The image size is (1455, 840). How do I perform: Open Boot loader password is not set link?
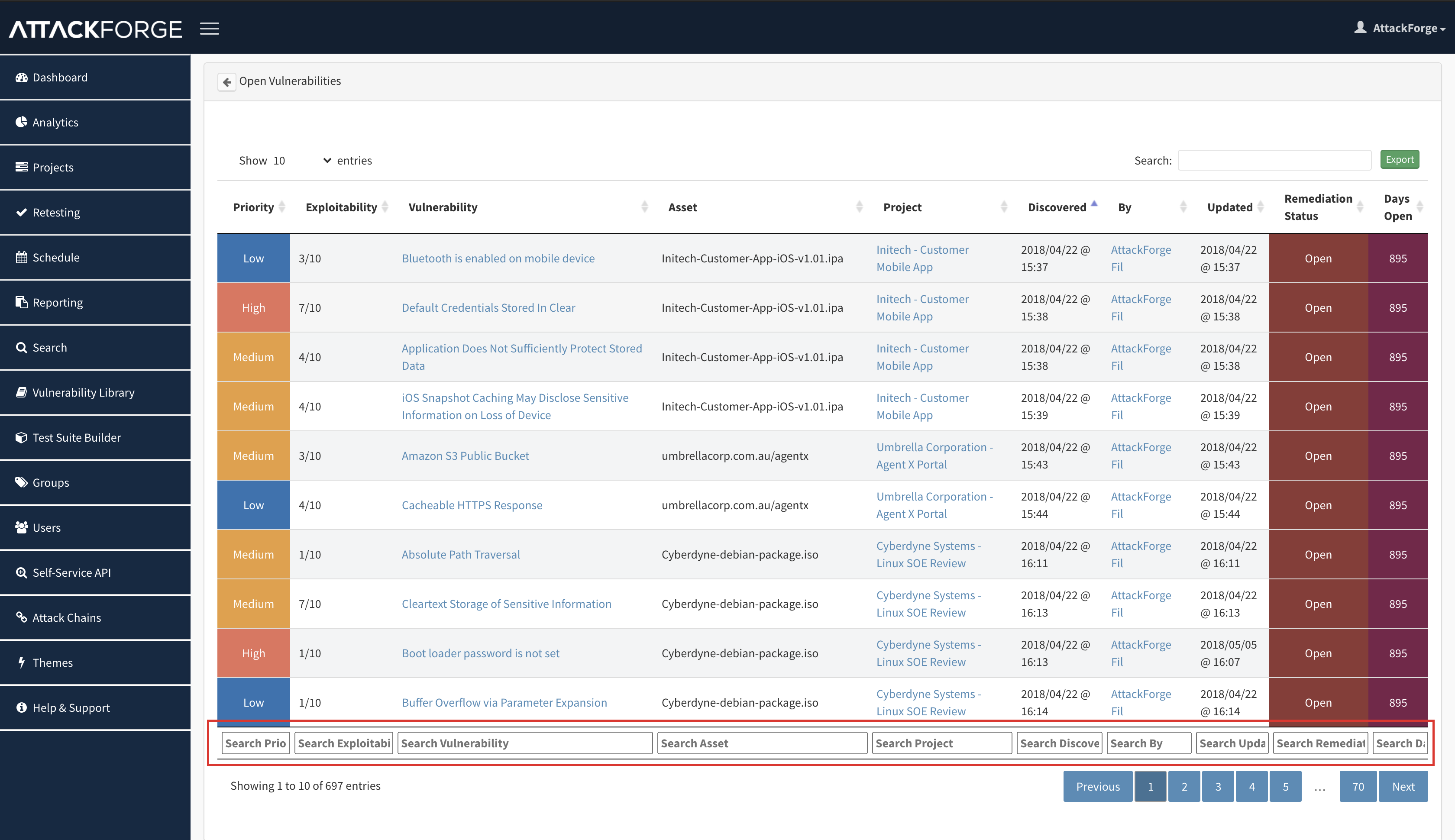coord(481,653)
